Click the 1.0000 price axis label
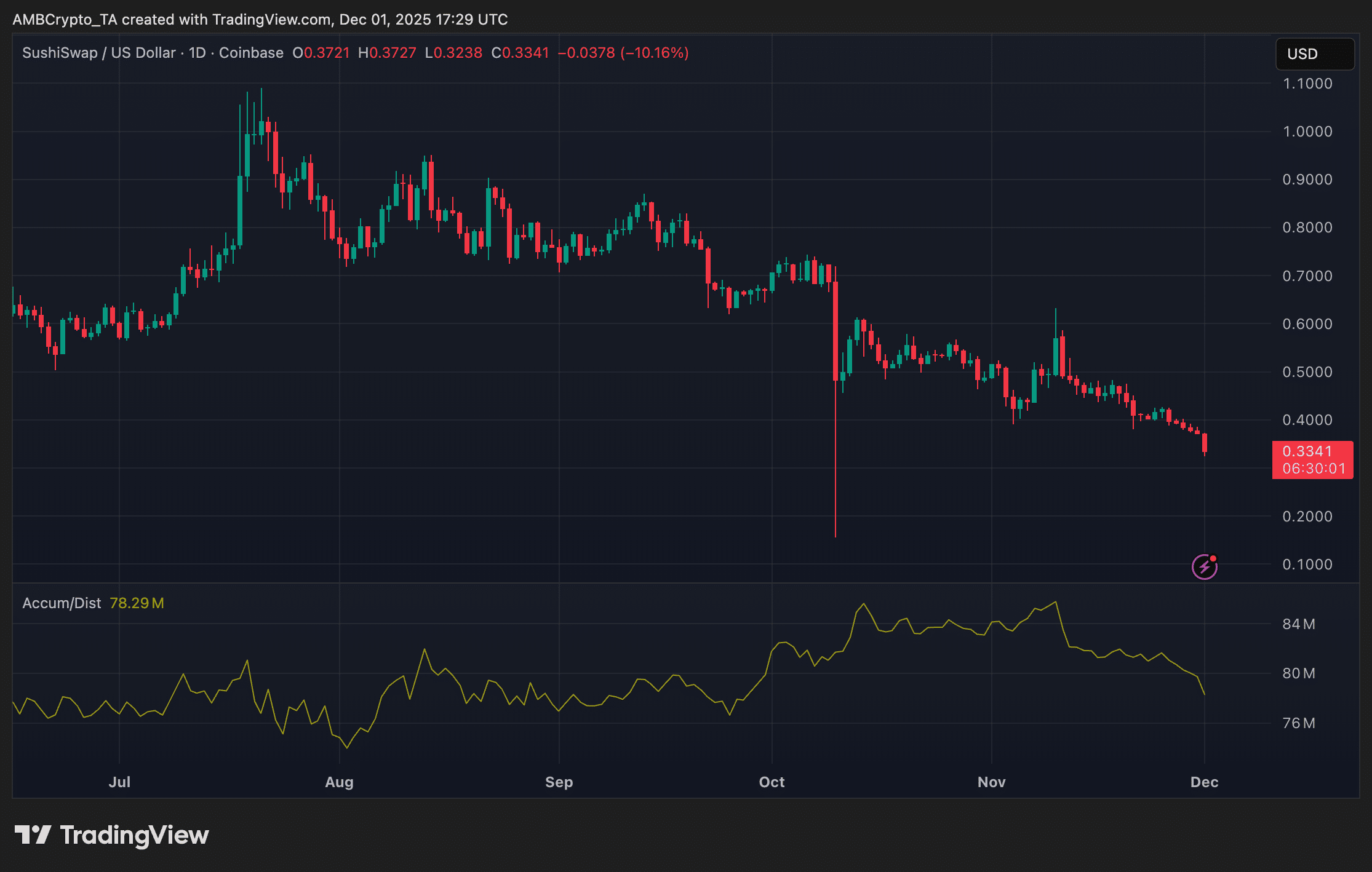The height and width of the screenshot is (872, 1372). (x=1307, y=132)
